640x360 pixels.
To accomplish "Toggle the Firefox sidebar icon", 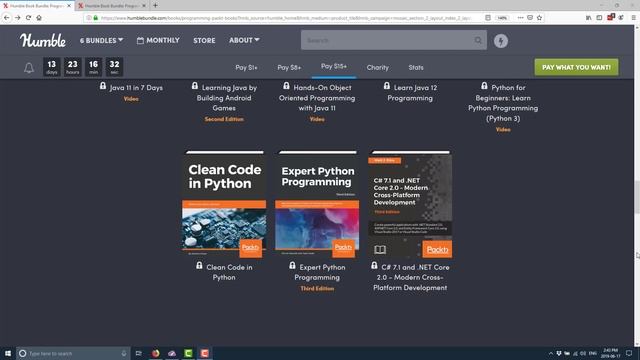I will (x=599, y=18).
